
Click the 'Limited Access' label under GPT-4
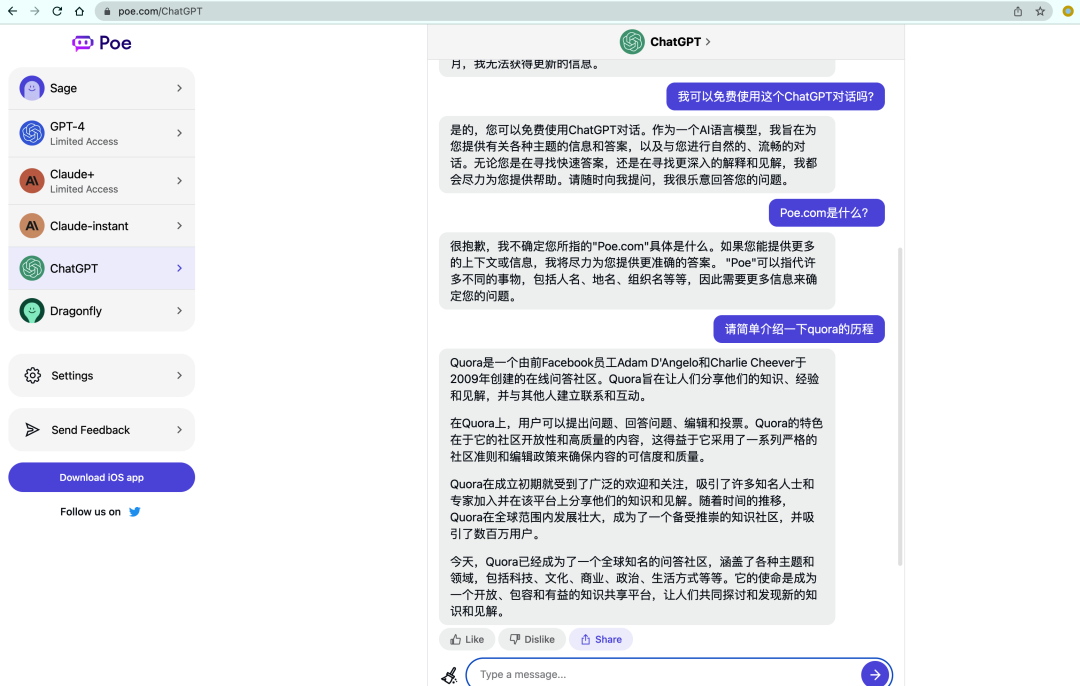point(84,142)
